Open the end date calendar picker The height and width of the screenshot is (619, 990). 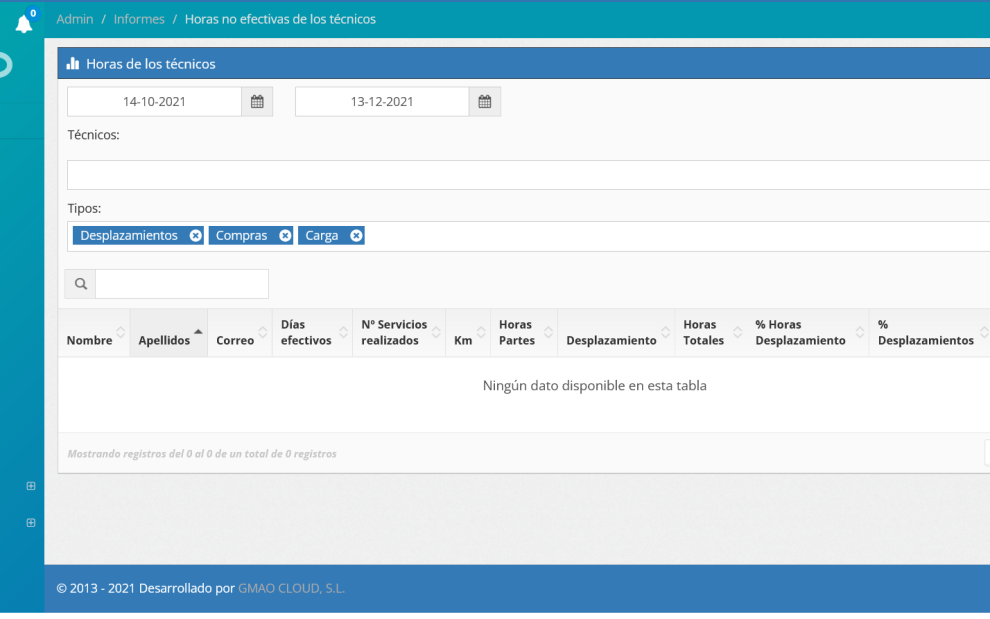pyautogui.click(x=484, y=101)
